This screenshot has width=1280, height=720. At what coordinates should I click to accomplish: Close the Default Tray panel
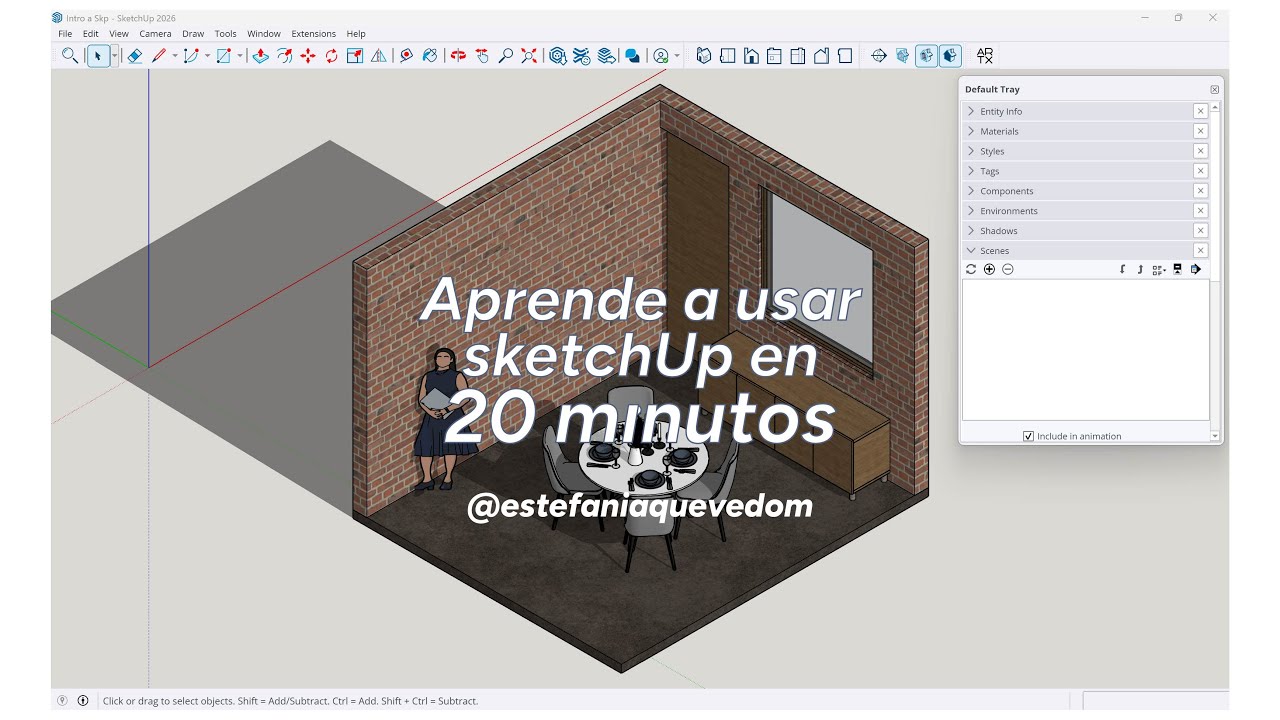click(1215, 90)
